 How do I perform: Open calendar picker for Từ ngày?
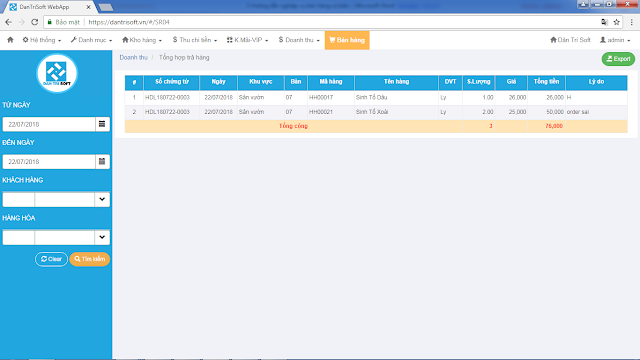(x=102, y=124)
